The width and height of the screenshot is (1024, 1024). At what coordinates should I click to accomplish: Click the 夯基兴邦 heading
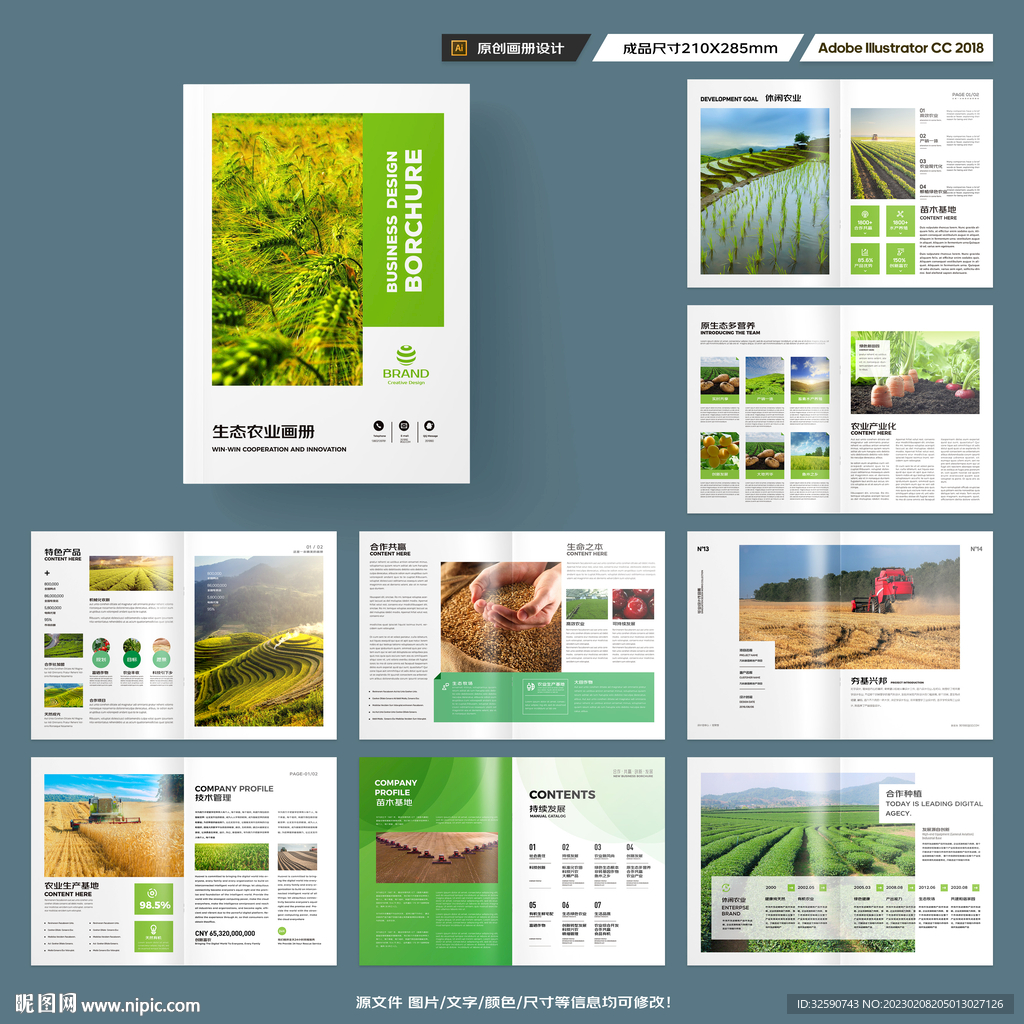[869, 681]
